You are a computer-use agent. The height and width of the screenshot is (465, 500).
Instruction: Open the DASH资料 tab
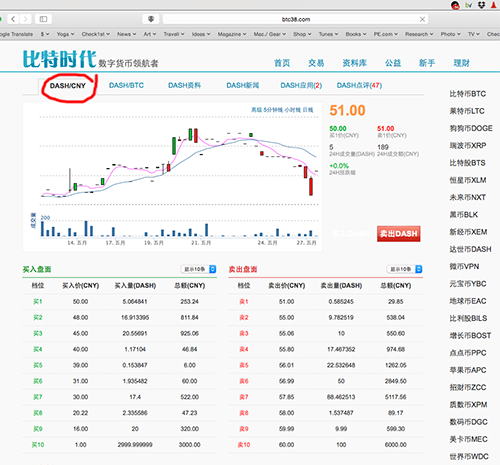click(184, 85)
